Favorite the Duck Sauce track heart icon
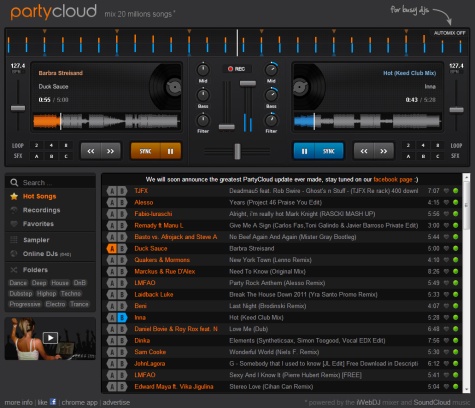The image size is (475, 408). click(x=446, y=248)
